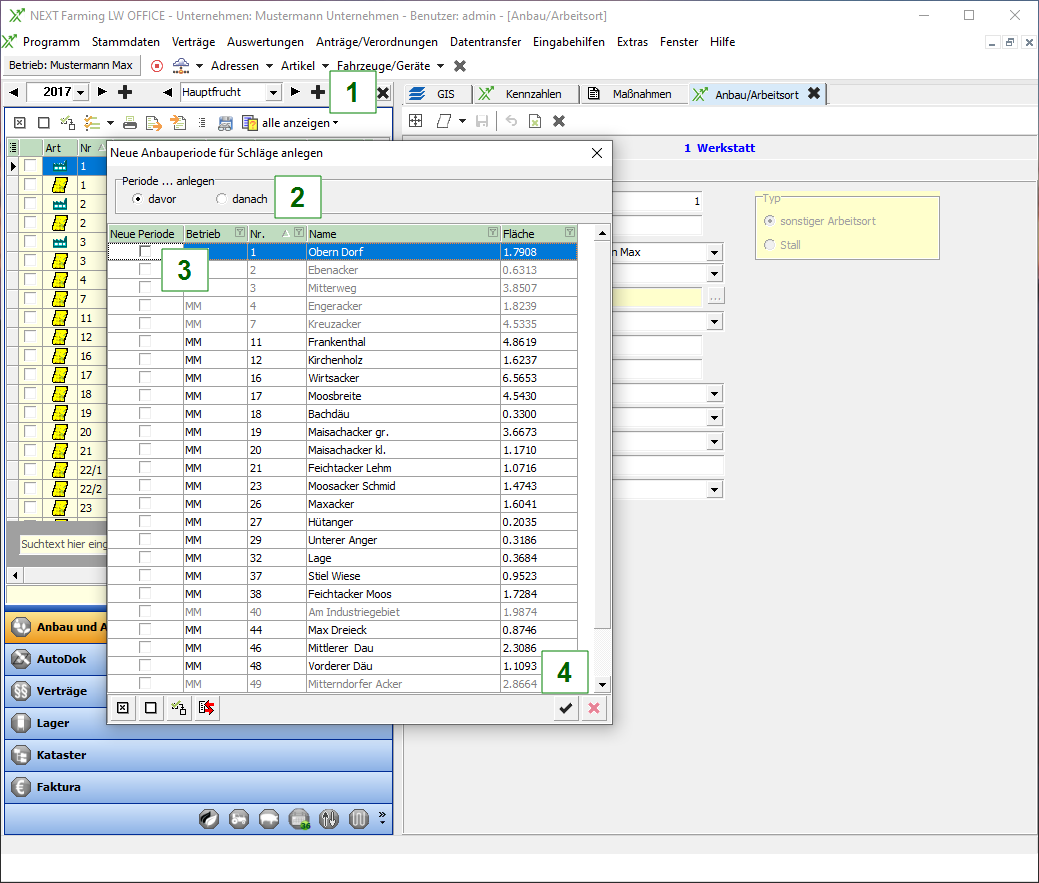Click the leaf icon in bottom navigation strip
Viewport: 1039px width, 883px height.
(x=209, y=819)
